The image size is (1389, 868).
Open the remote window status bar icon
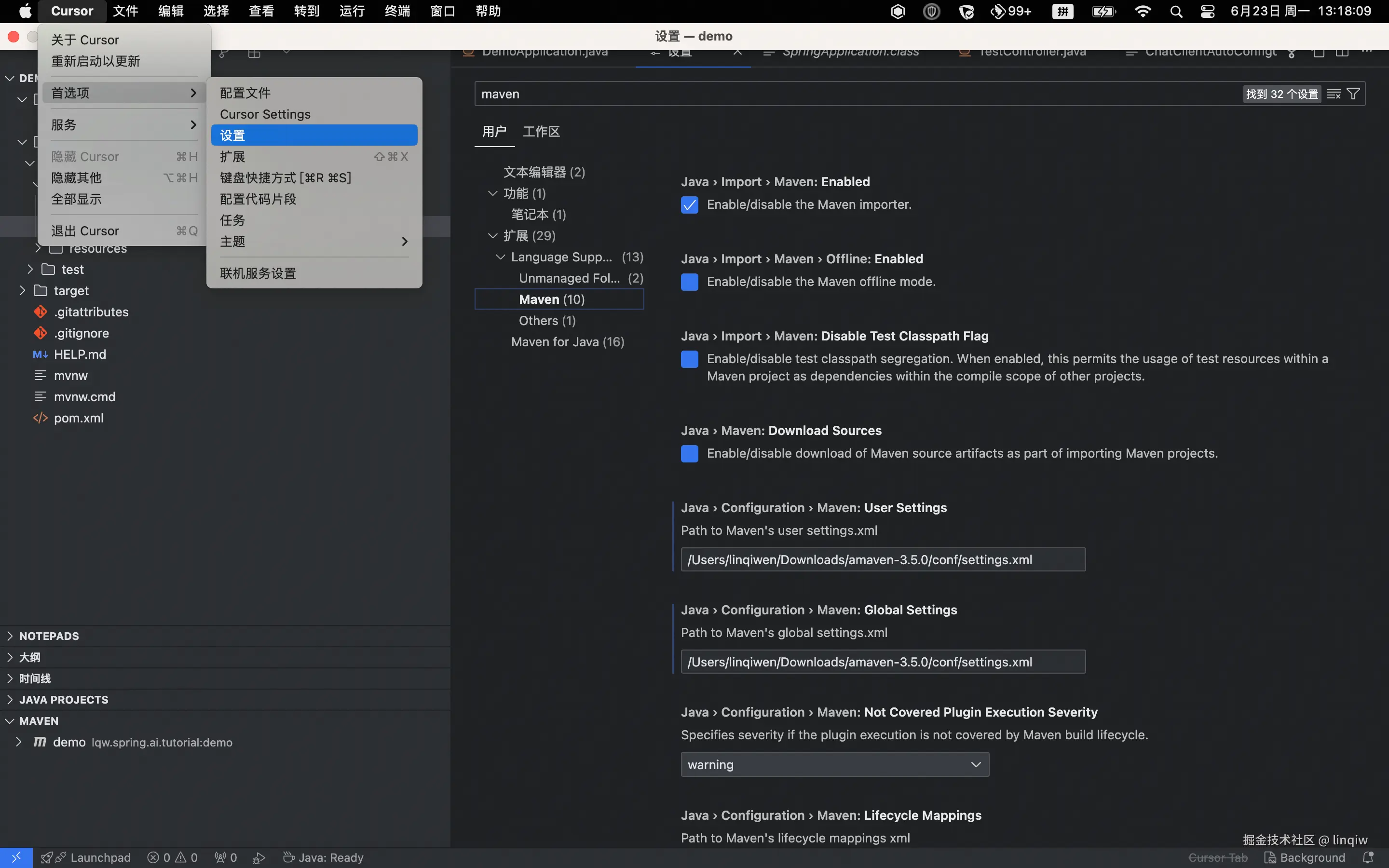[x=16, y=857]
